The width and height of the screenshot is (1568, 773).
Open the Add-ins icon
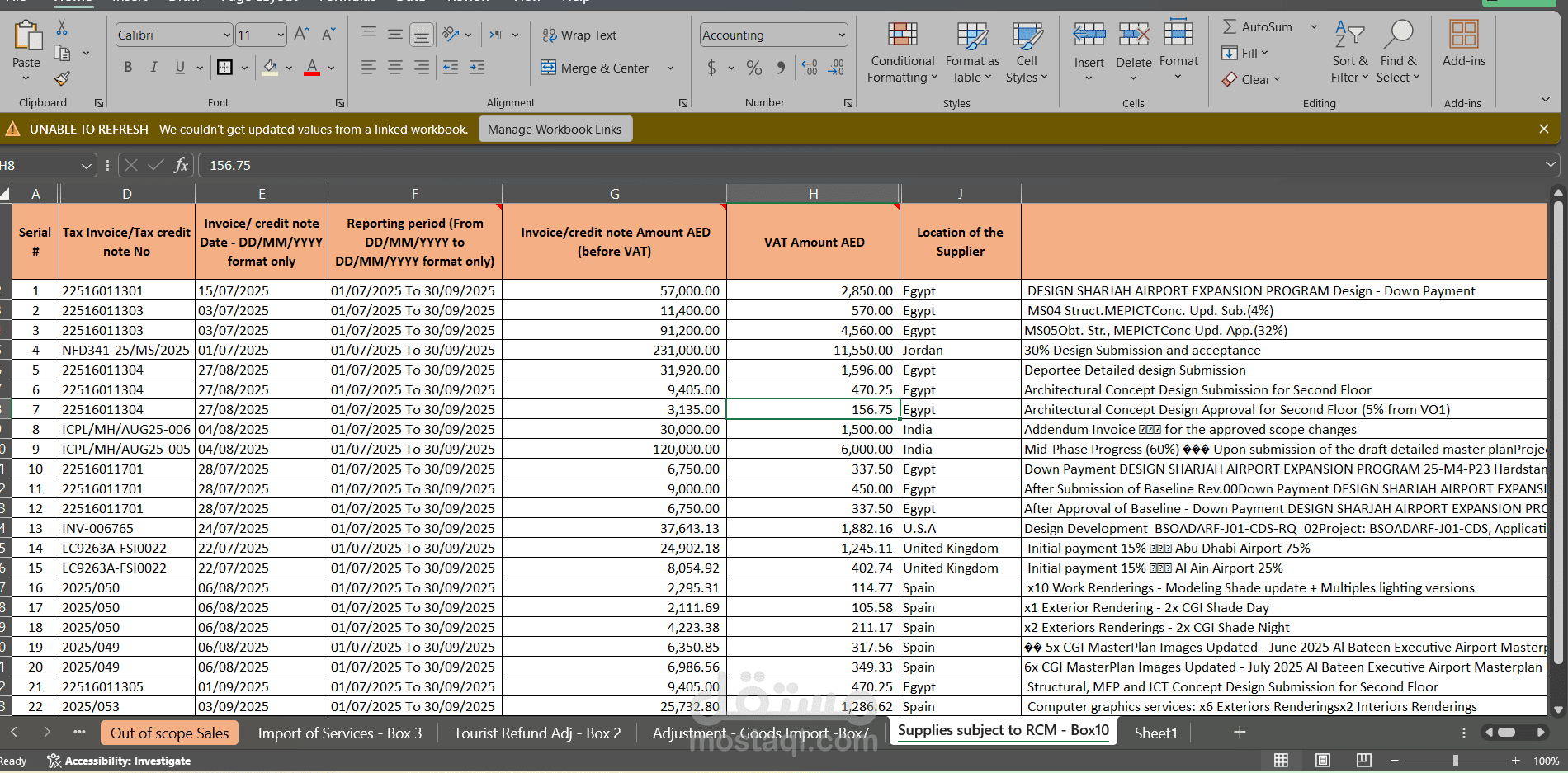tap(1463, 45)
